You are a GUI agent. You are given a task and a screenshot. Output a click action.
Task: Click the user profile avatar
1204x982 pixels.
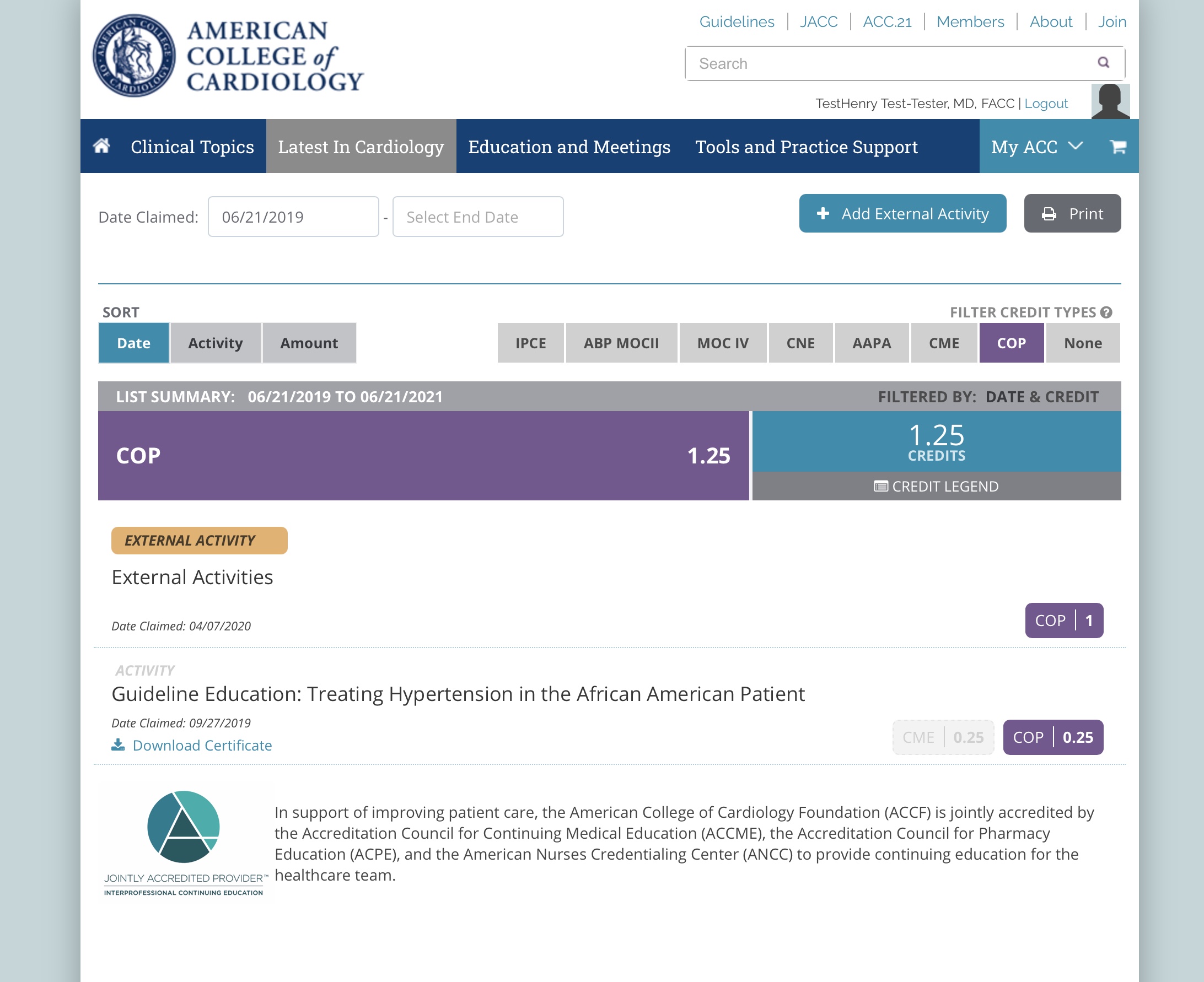click(x=1110, y=102)
